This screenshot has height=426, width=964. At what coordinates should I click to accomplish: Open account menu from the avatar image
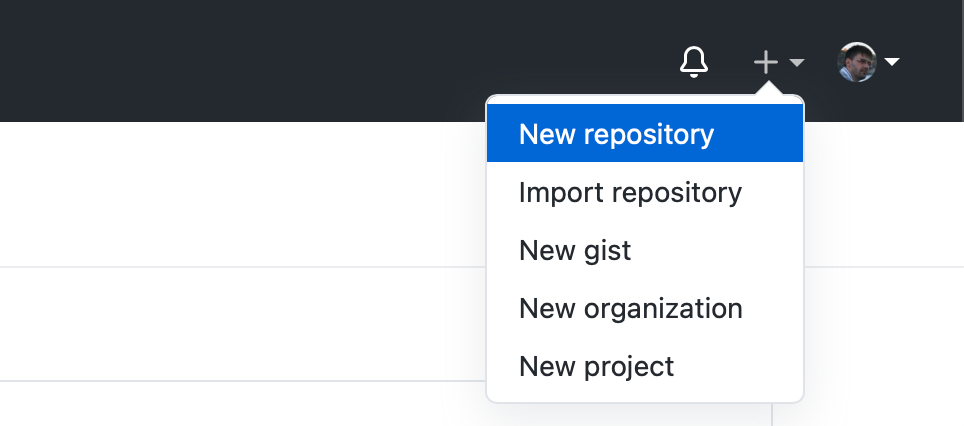click(856, 61)
